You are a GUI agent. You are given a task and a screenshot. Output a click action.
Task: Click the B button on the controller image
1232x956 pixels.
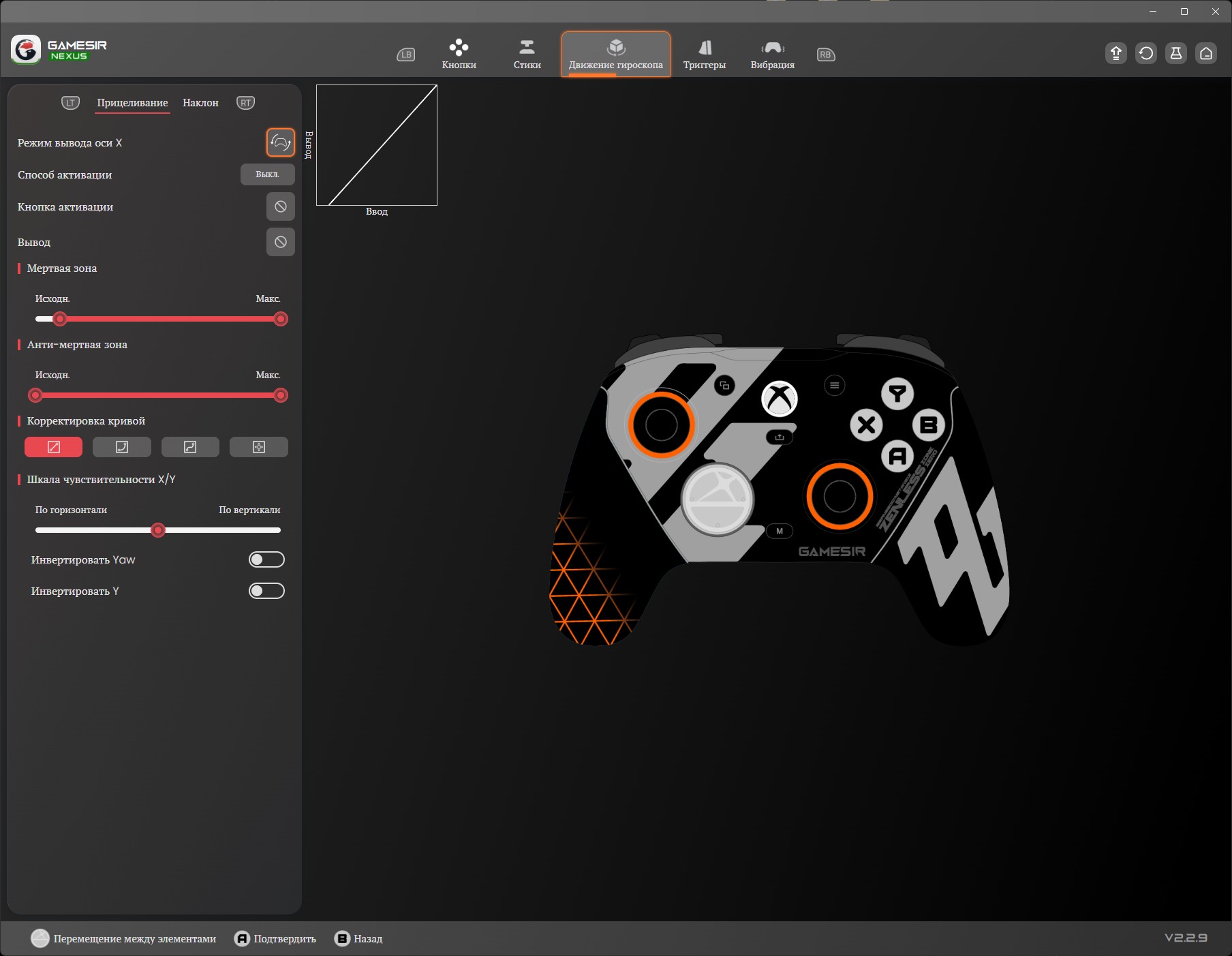[x=929, y=425]
